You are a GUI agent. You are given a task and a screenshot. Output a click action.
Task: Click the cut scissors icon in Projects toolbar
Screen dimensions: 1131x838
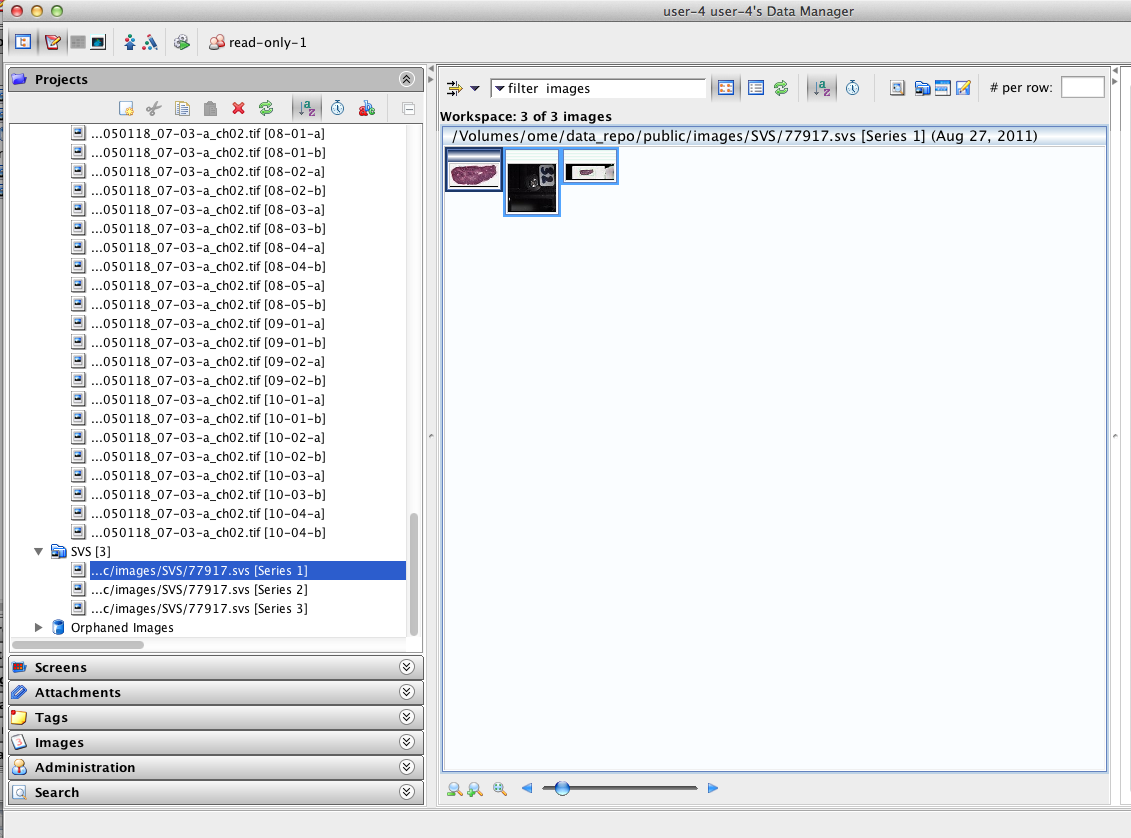pos(154,108)
